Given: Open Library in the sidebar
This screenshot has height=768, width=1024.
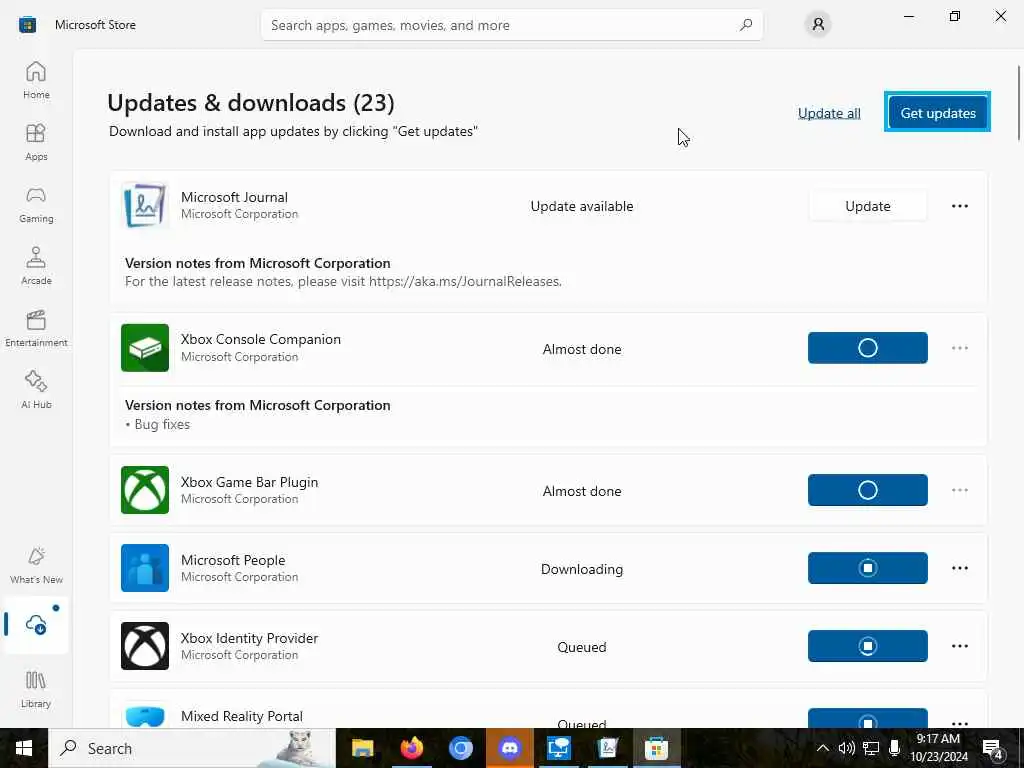Looking at the screenshot, I should [x=36, y=689].
